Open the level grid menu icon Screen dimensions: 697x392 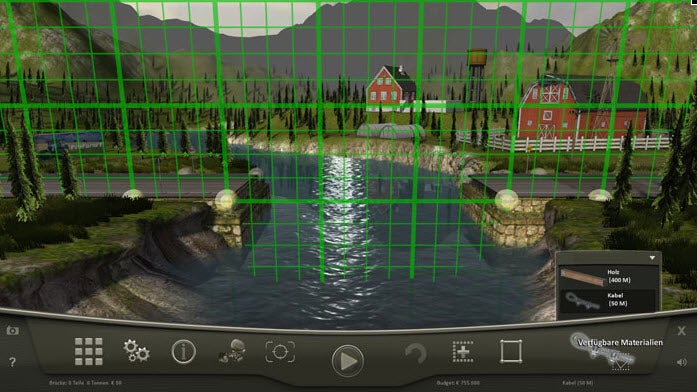(x=88, y=351)
